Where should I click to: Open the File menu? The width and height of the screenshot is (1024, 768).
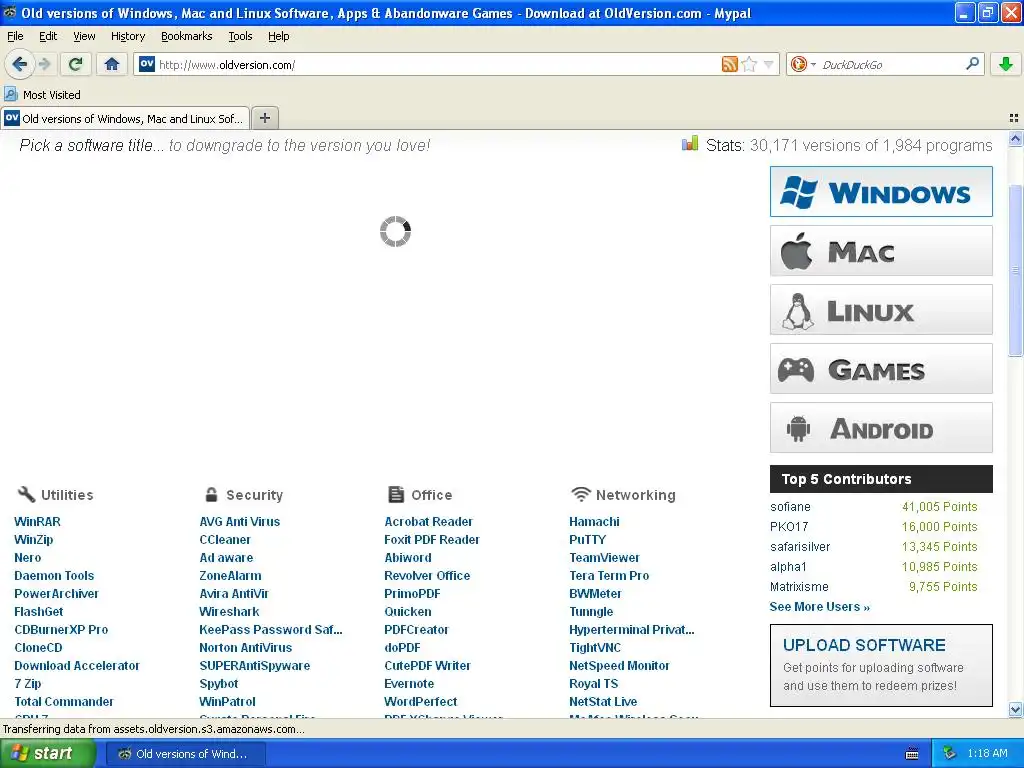click(15, 36)
